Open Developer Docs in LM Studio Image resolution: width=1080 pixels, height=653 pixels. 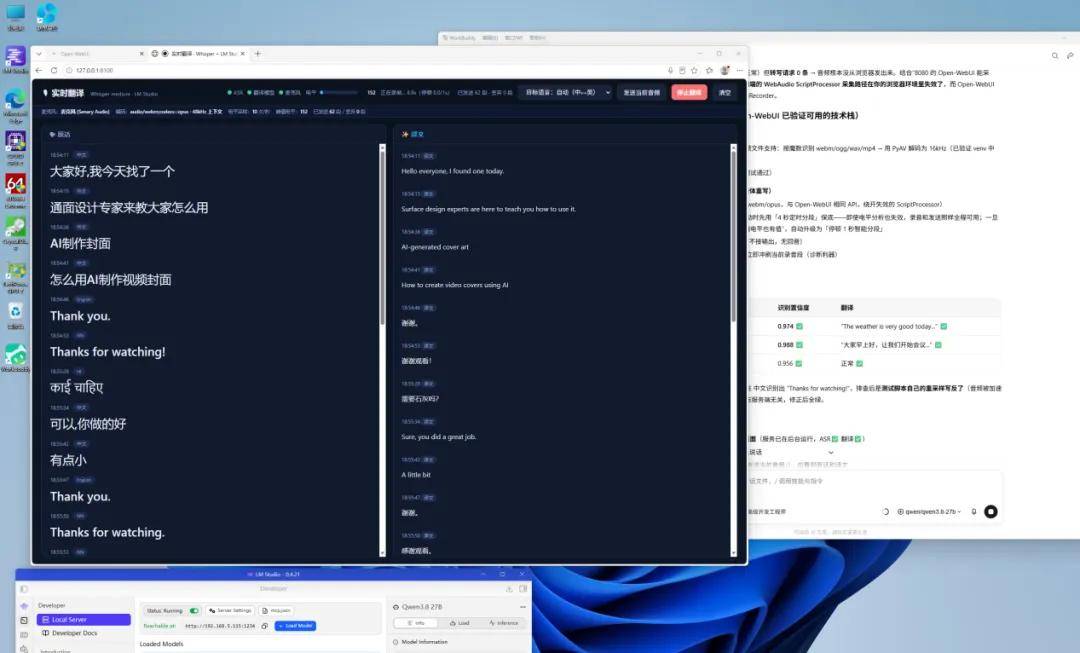(70, 633)
